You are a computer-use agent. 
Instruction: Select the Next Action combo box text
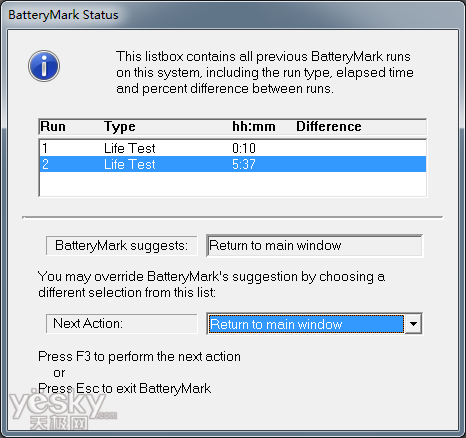pos(306,324)
